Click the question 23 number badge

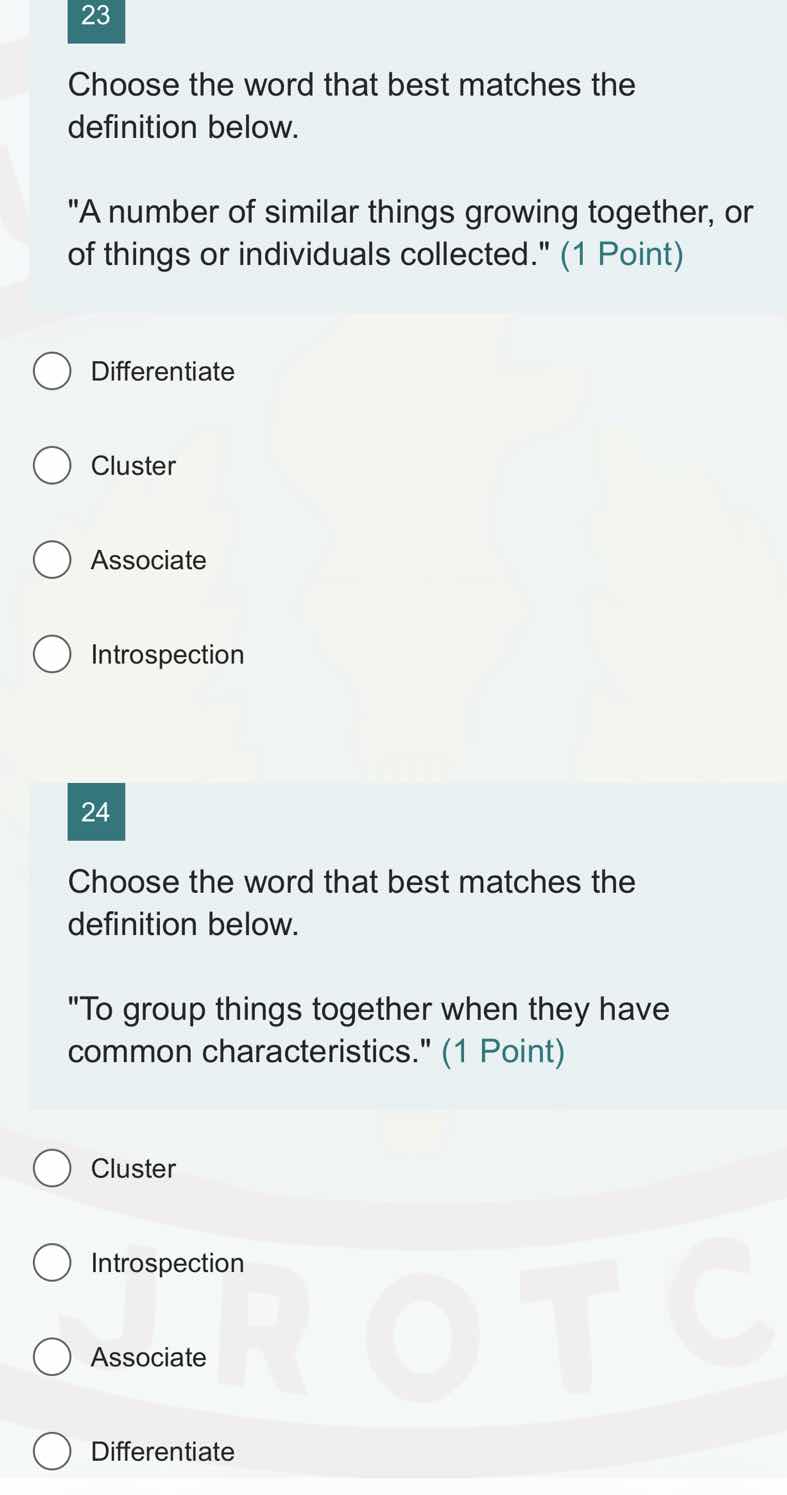[95, 17]
